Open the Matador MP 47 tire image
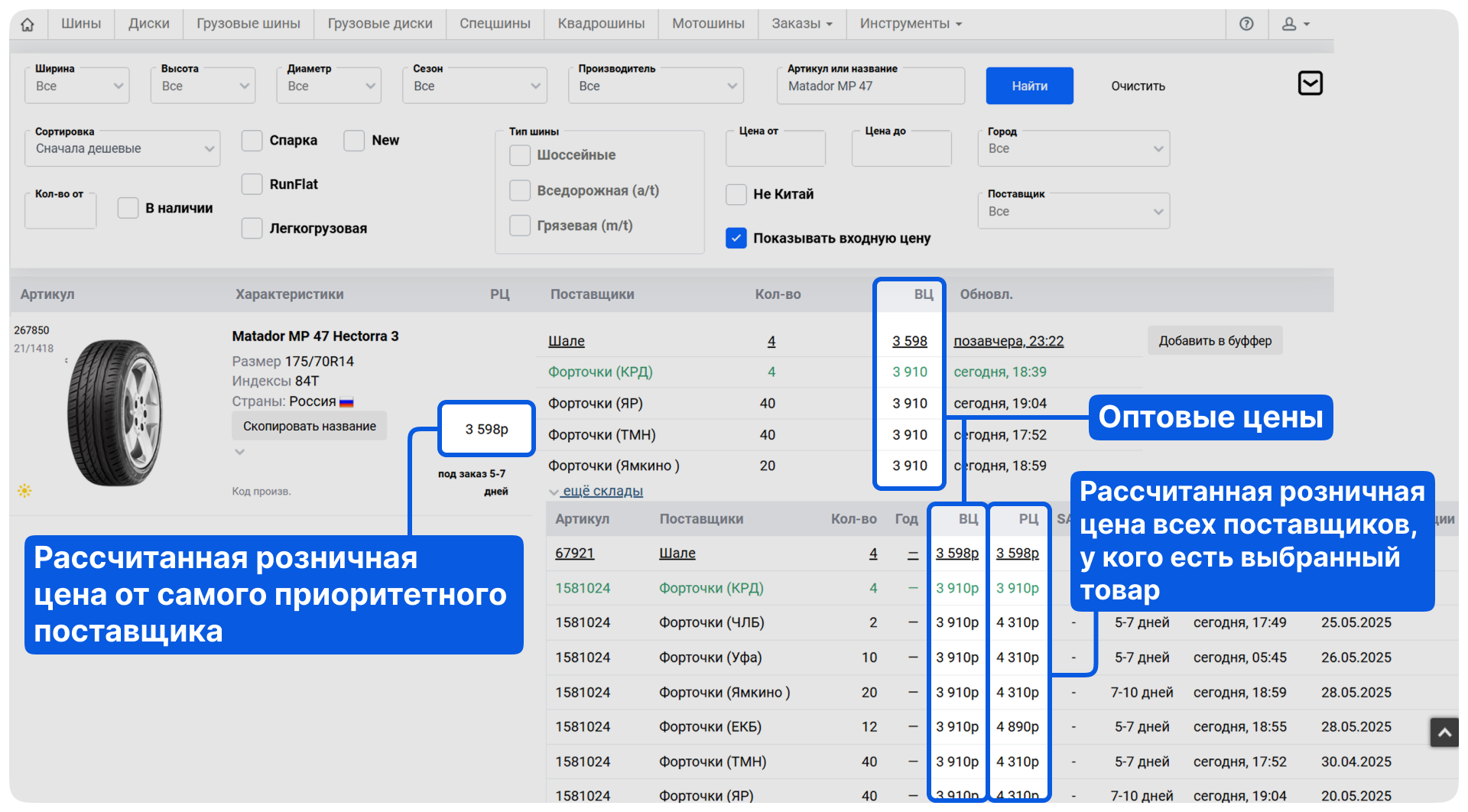 coord(115,413)
